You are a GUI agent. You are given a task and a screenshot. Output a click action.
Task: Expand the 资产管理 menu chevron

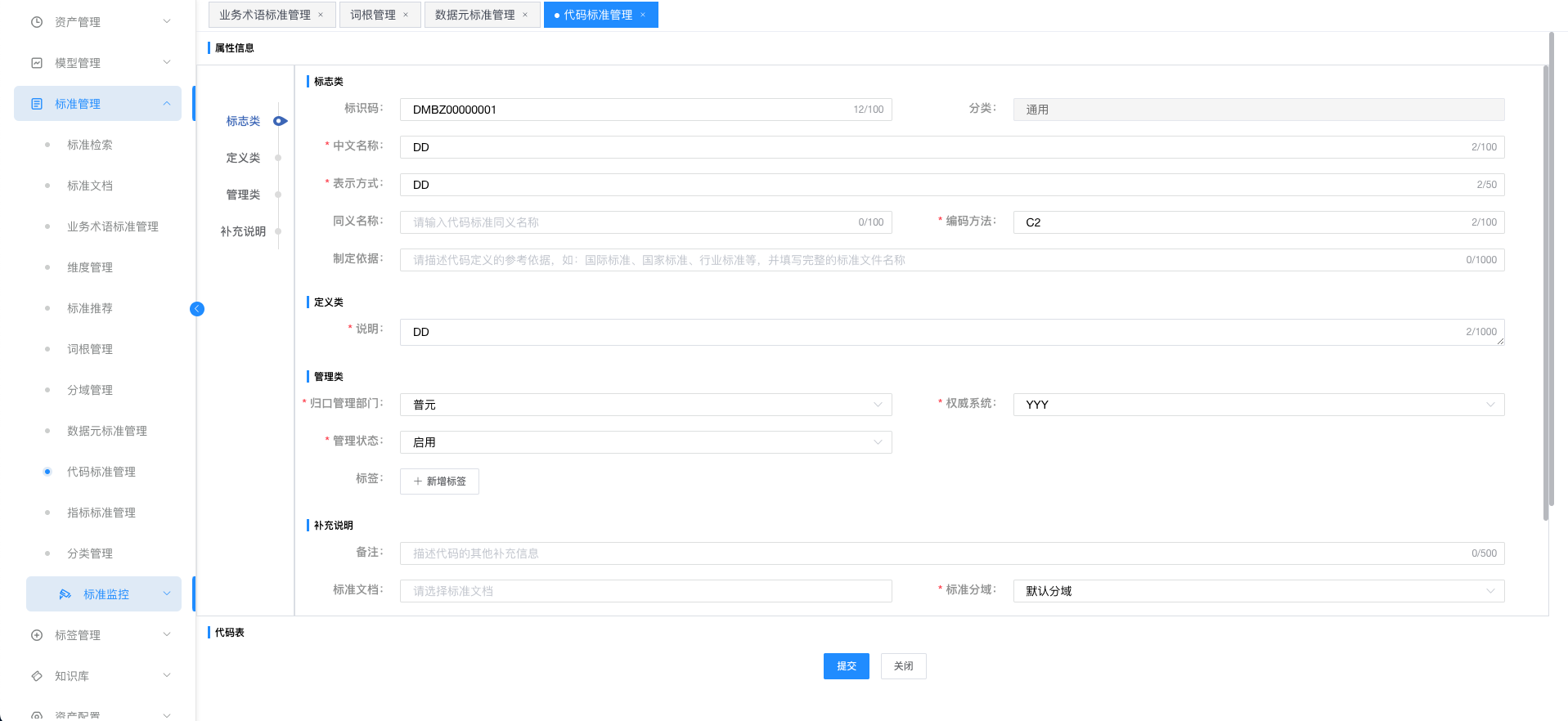tap(167, 21)
